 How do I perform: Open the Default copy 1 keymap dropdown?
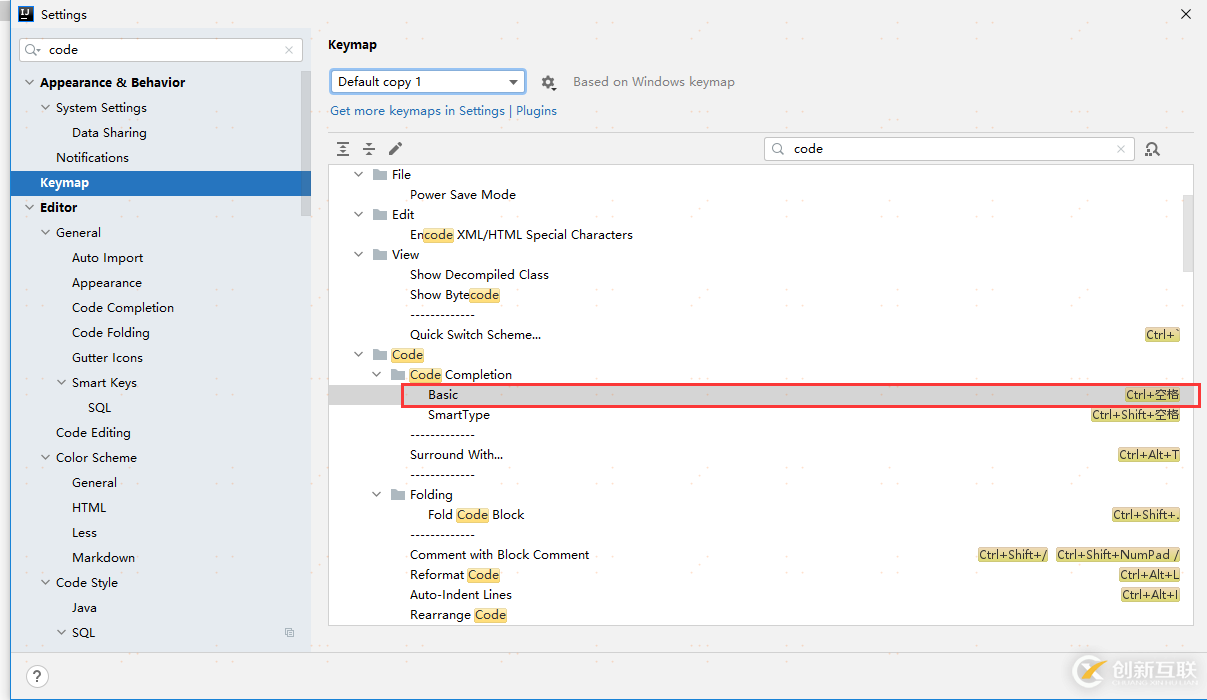[x=427, y=82]
